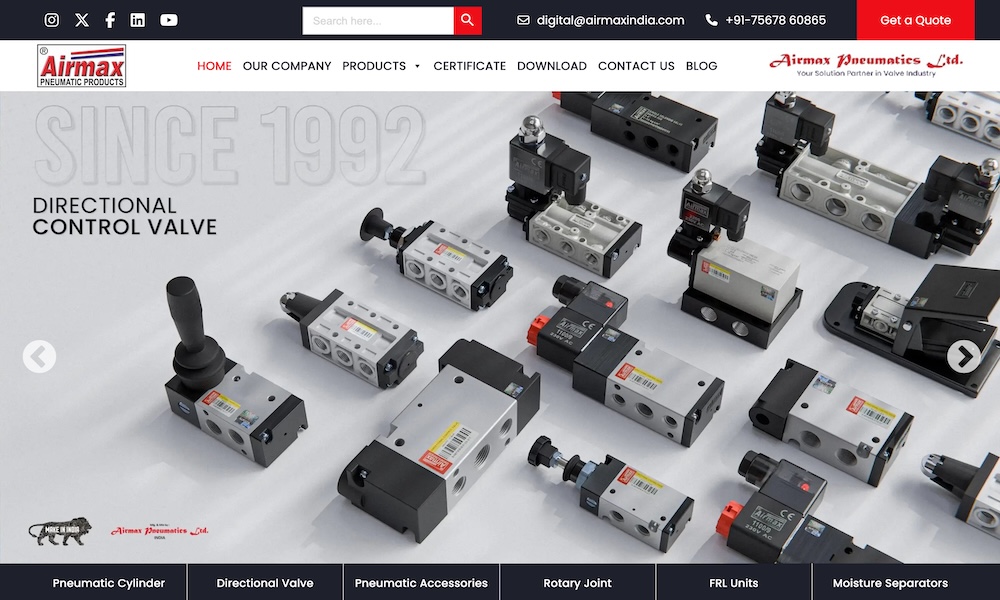Select the Rotary Joint category button
This screenshot has width=1000, height=600.
577,582
